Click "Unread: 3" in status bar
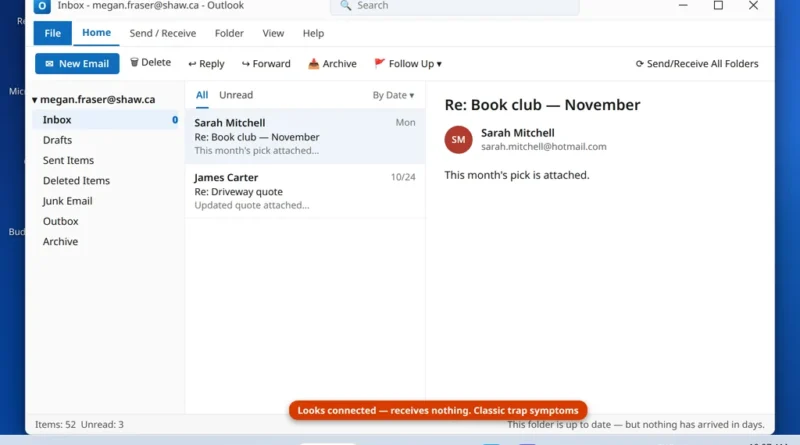 coord(102,425)
